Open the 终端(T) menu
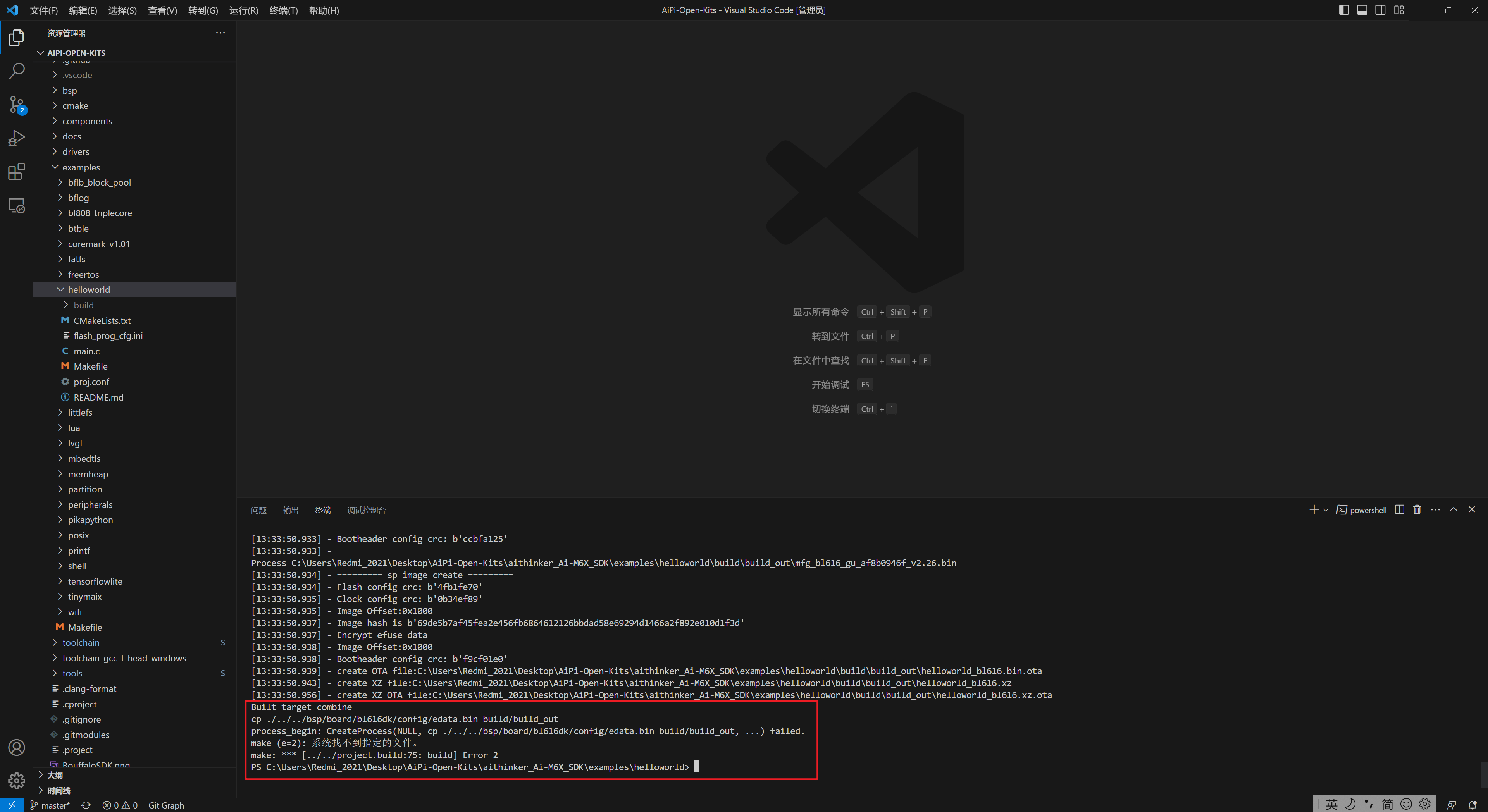The height and width of the screenshot is (812, 1488). 284,10
